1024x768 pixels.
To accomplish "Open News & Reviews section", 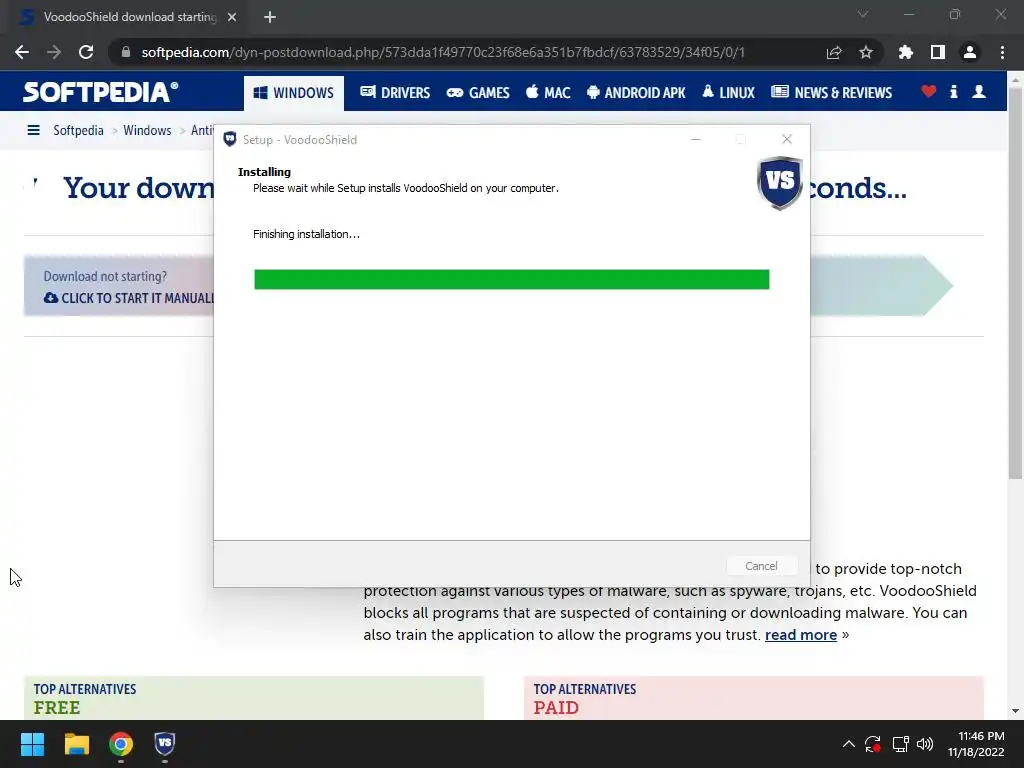I will pos(831,93).
